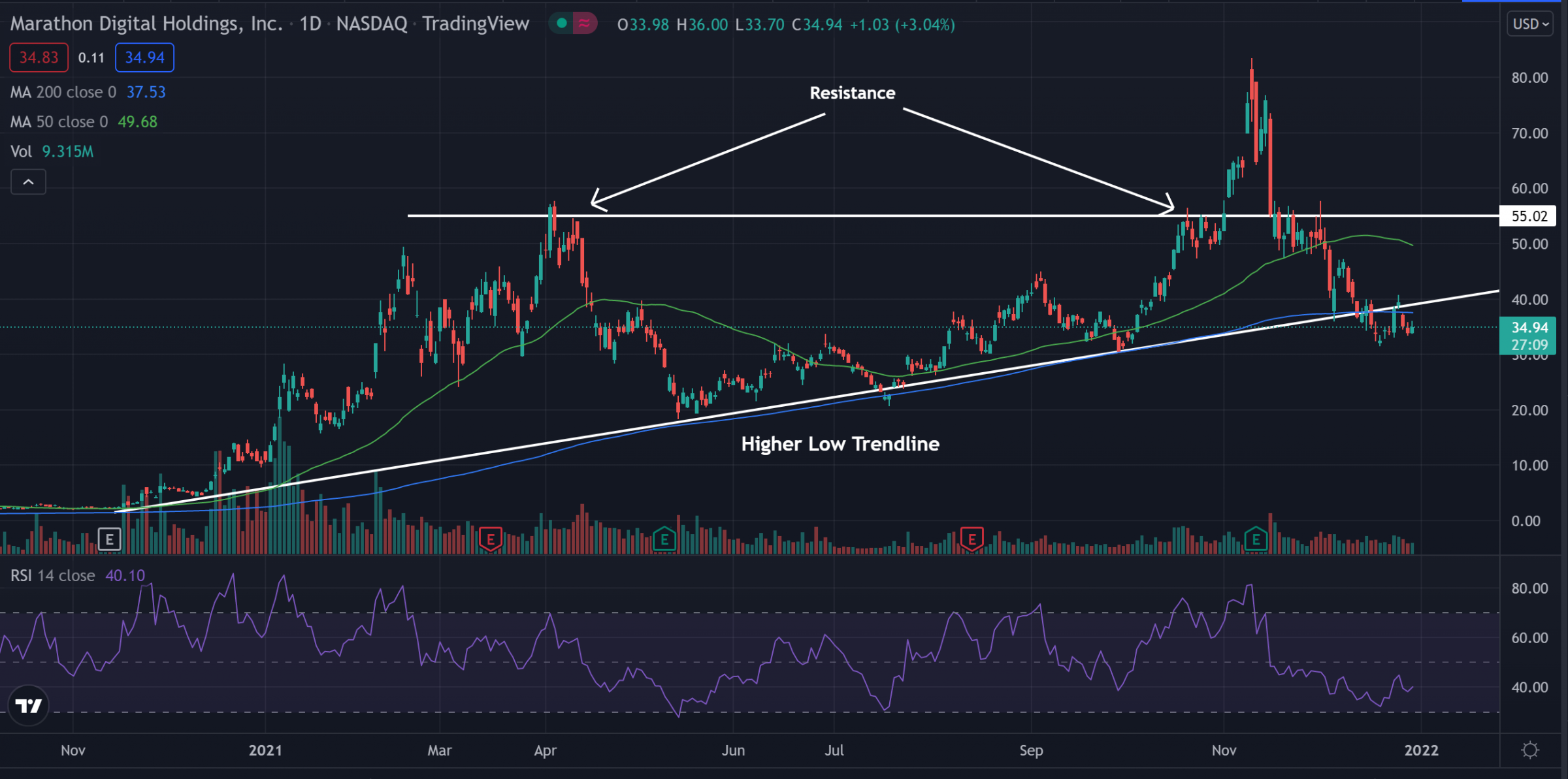Select the RSI 14 close indicator label
The width and height of the screenshot is (1568, 779).
pyautogui.click(x=52, y=575)
